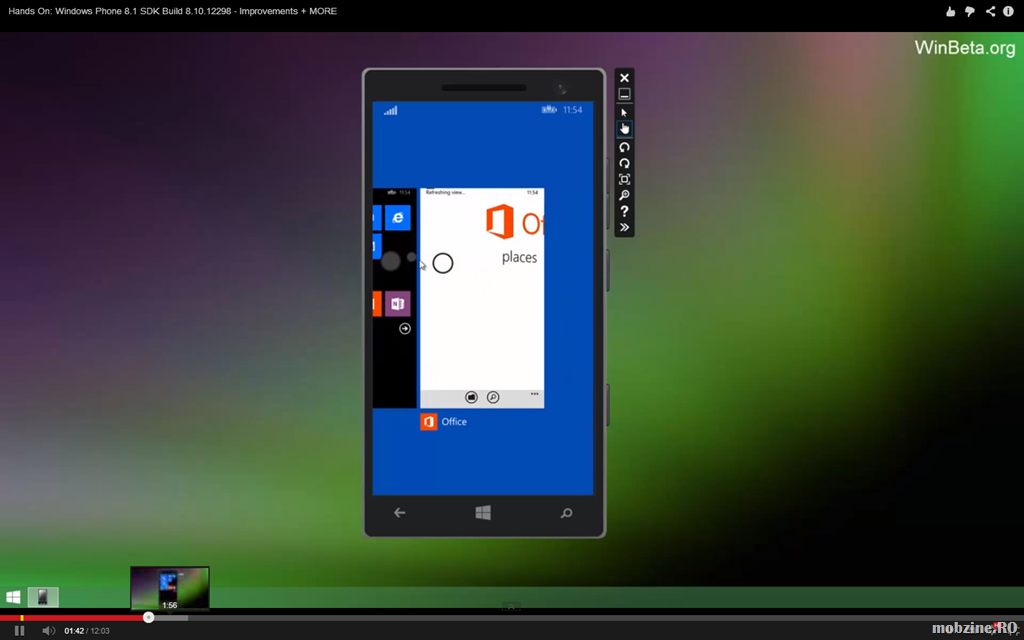
Task: Click the buffered portion of progress bar
Action: 171,618
